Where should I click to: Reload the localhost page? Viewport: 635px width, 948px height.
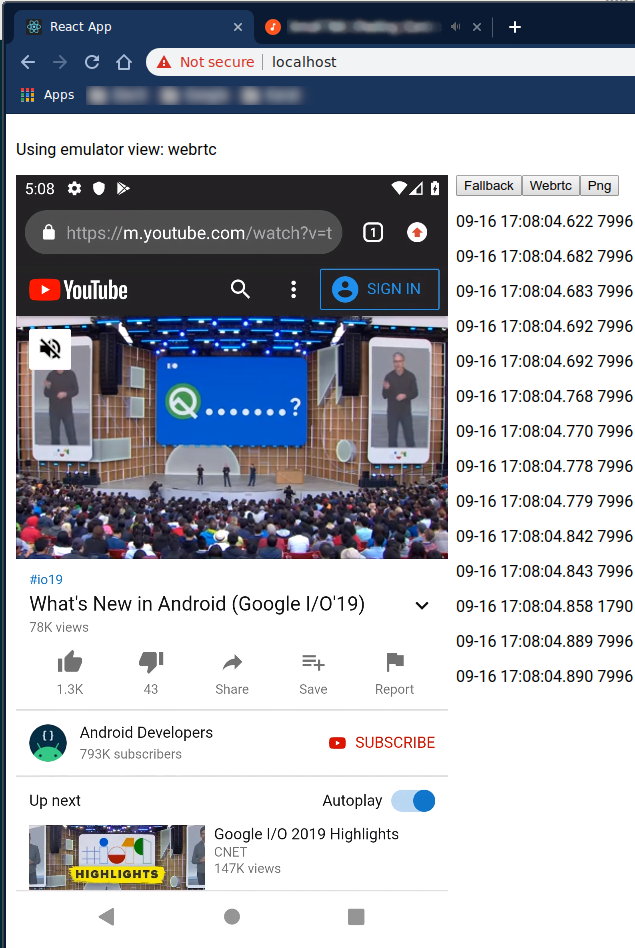(92, 62)
